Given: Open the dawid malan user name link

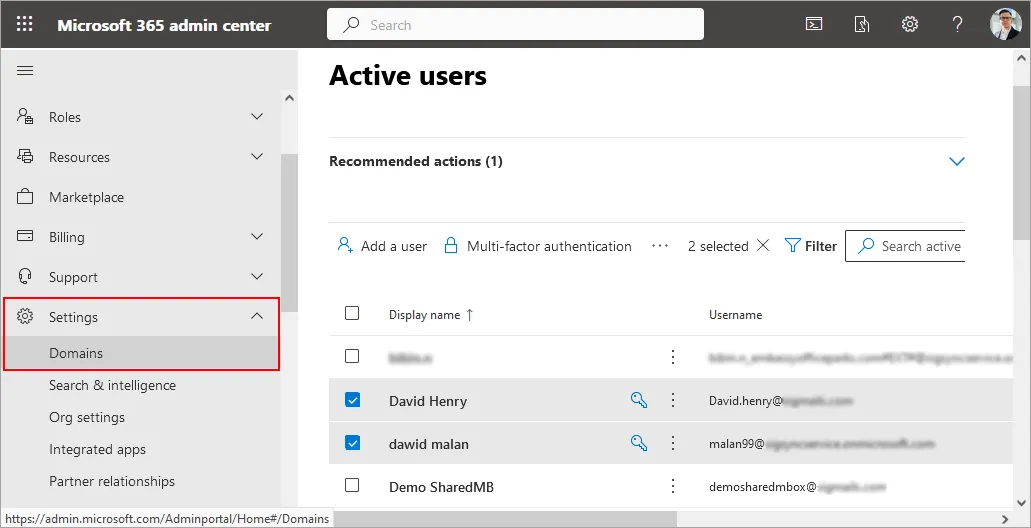Looking at the screenshot, I should 429,444.
